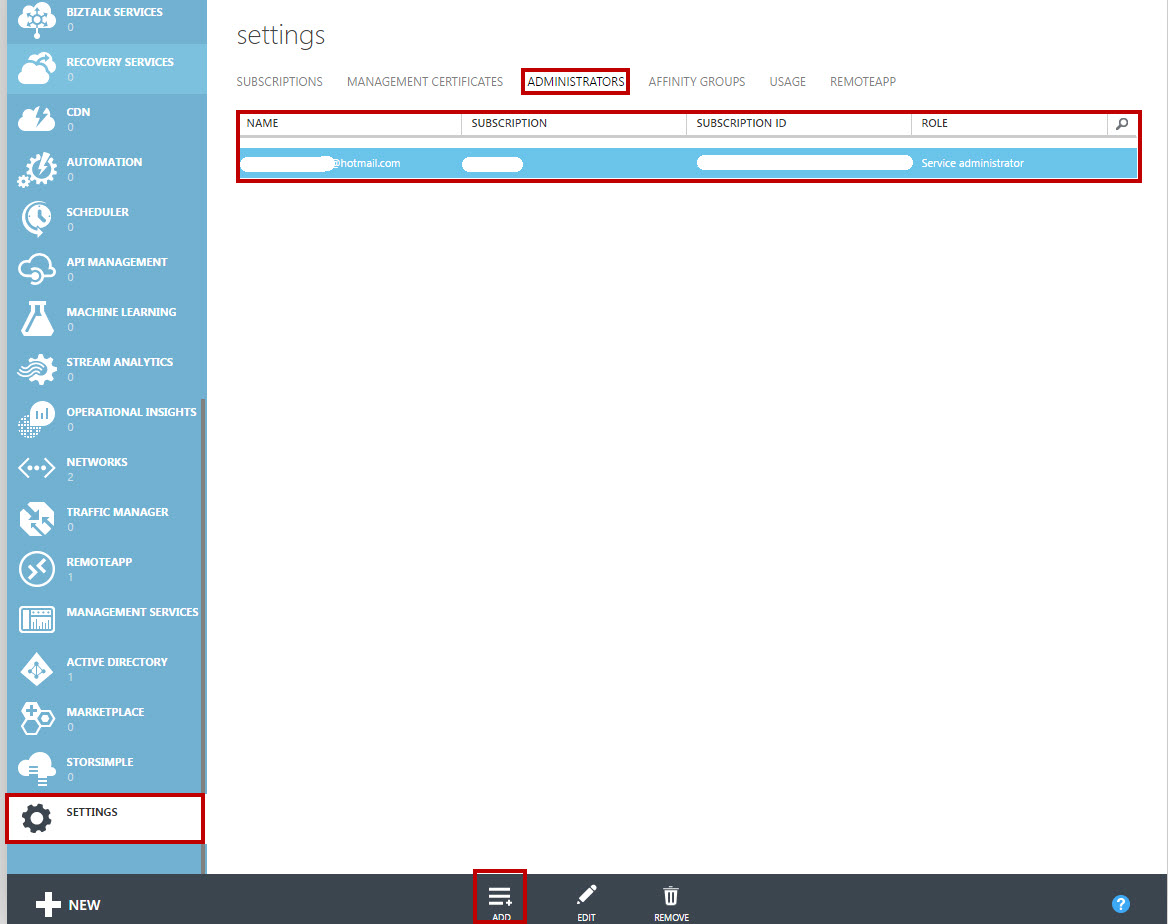Open the Management Services dashboard icon
This screenshot has height=924, width=1168.
pos(36,619)
